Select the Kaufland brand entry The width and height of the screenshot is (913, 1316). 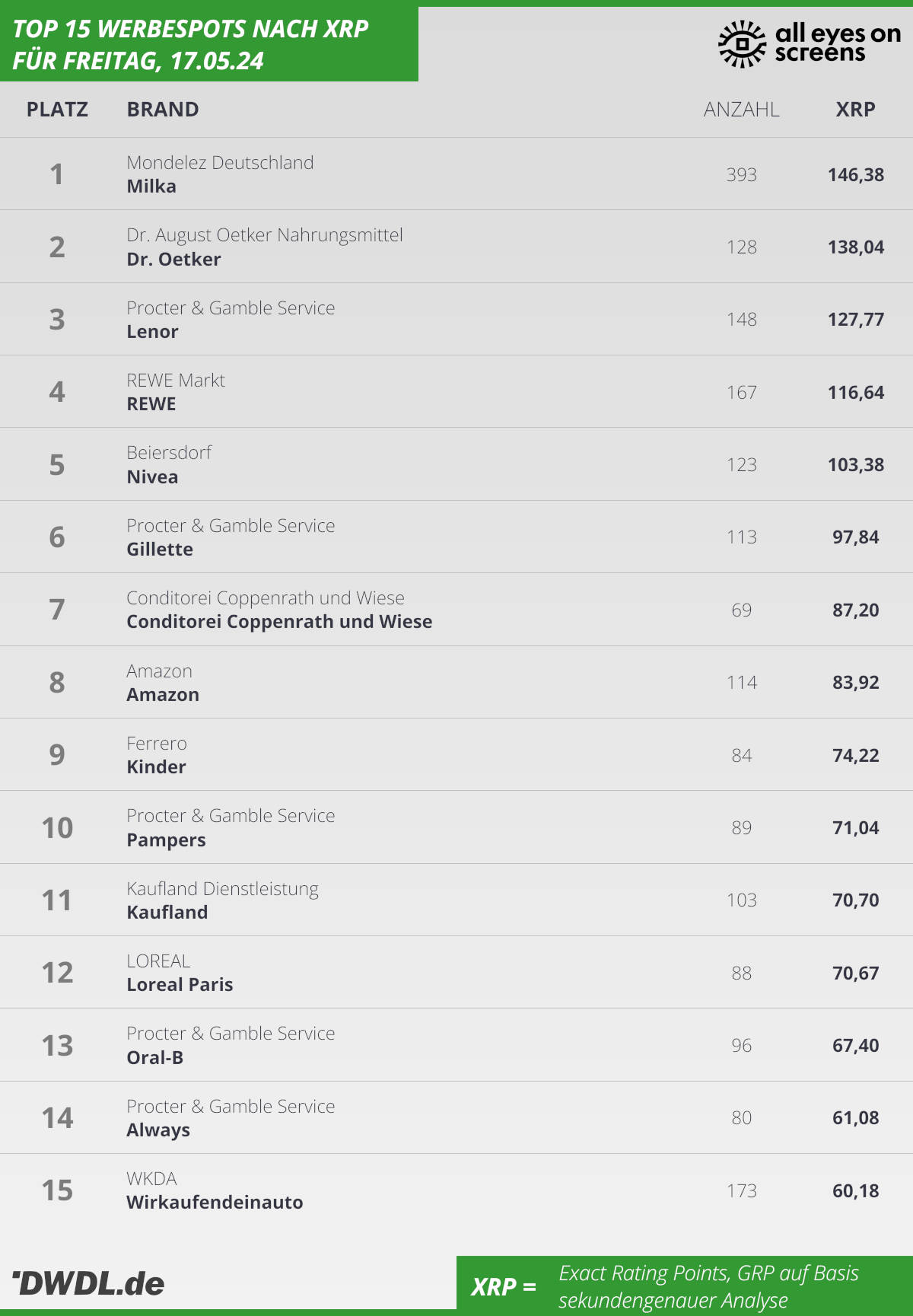167,913
